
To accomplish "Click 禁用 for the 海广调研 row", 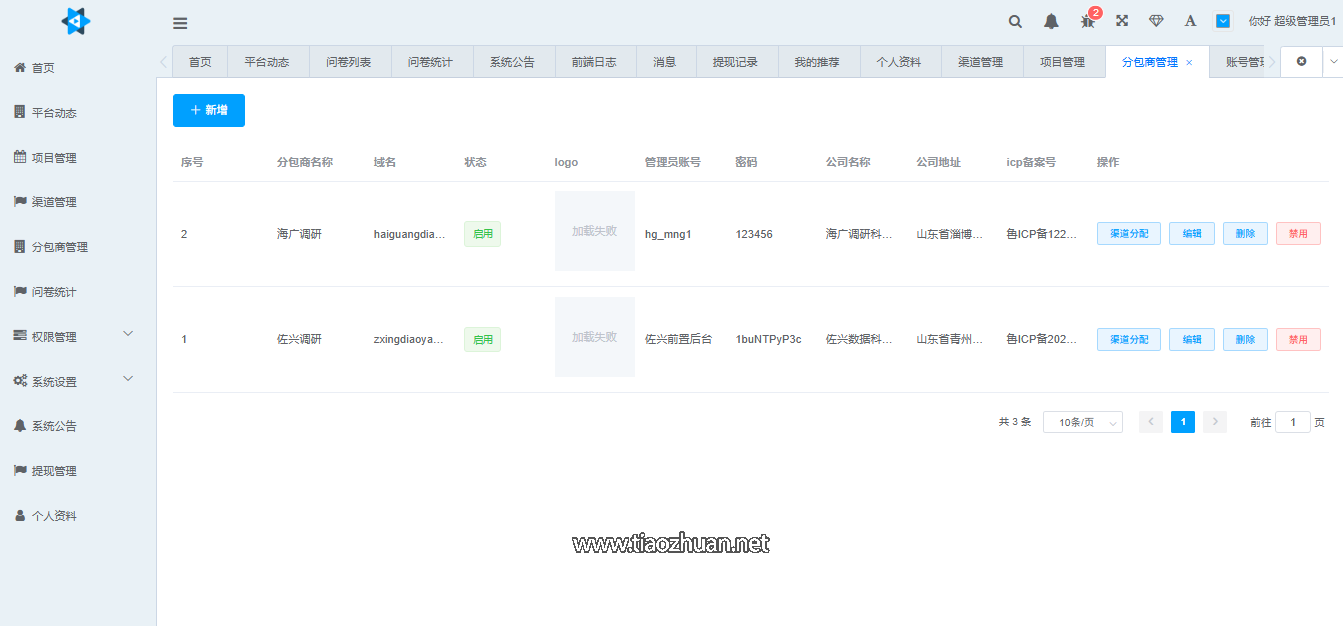I will [x=1298, y=234].
